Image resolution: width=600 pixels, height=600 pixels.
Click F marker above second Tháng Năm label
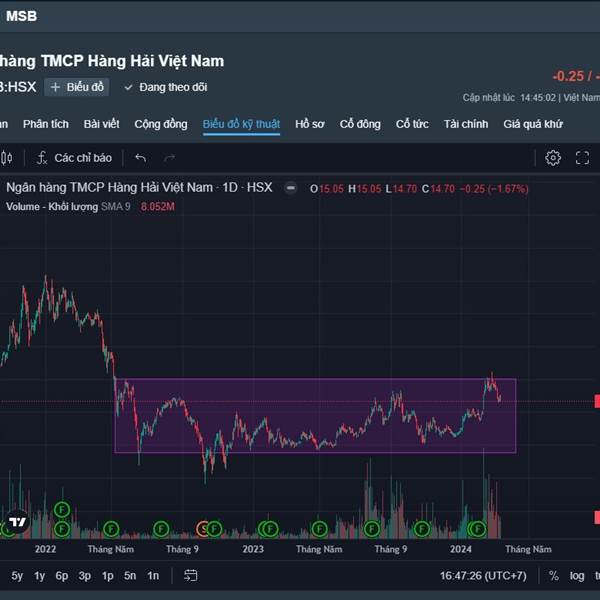tap(320, 529)
